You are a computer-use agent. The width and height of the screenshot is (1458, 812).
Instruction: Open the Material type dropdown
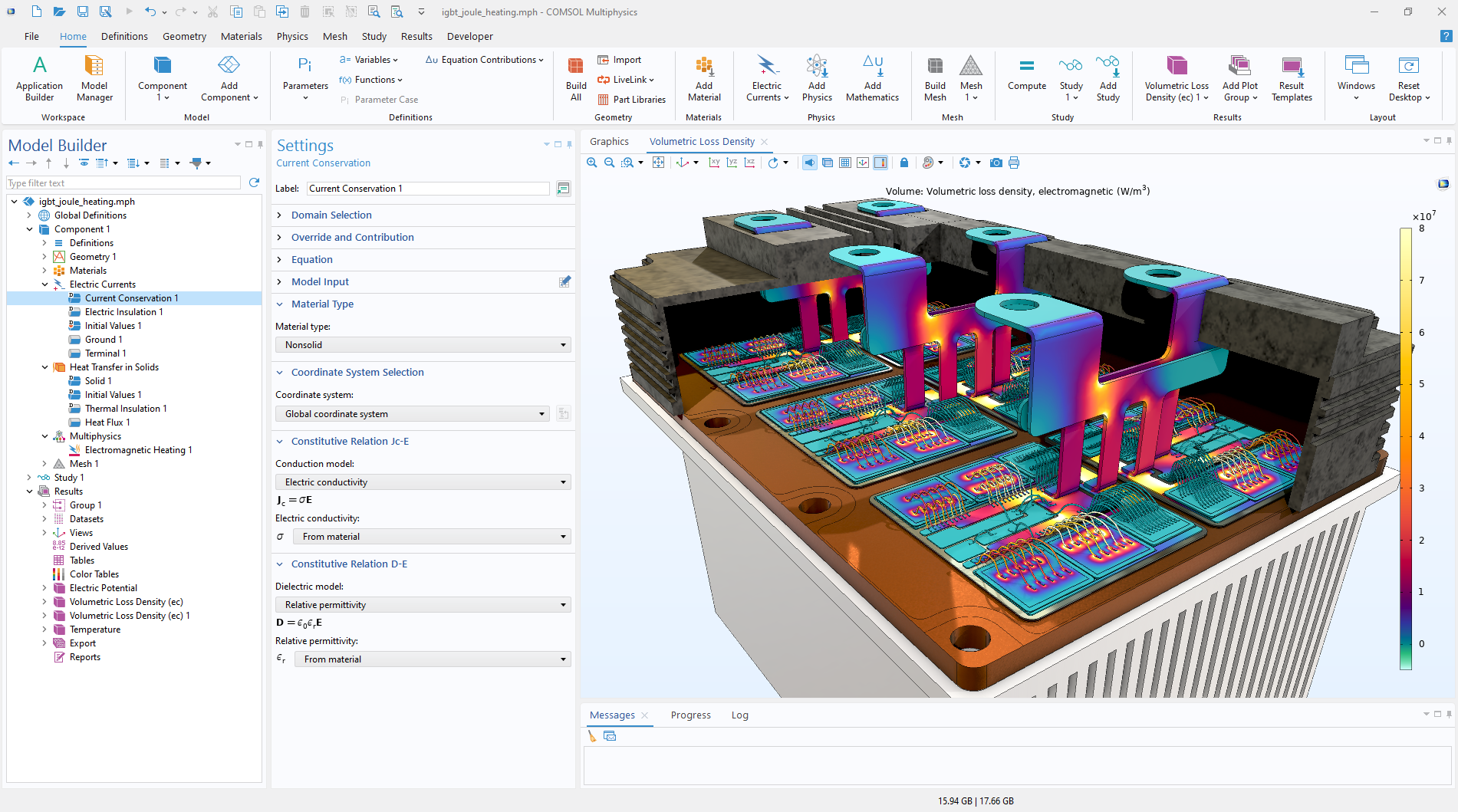[x=423, y=345]
